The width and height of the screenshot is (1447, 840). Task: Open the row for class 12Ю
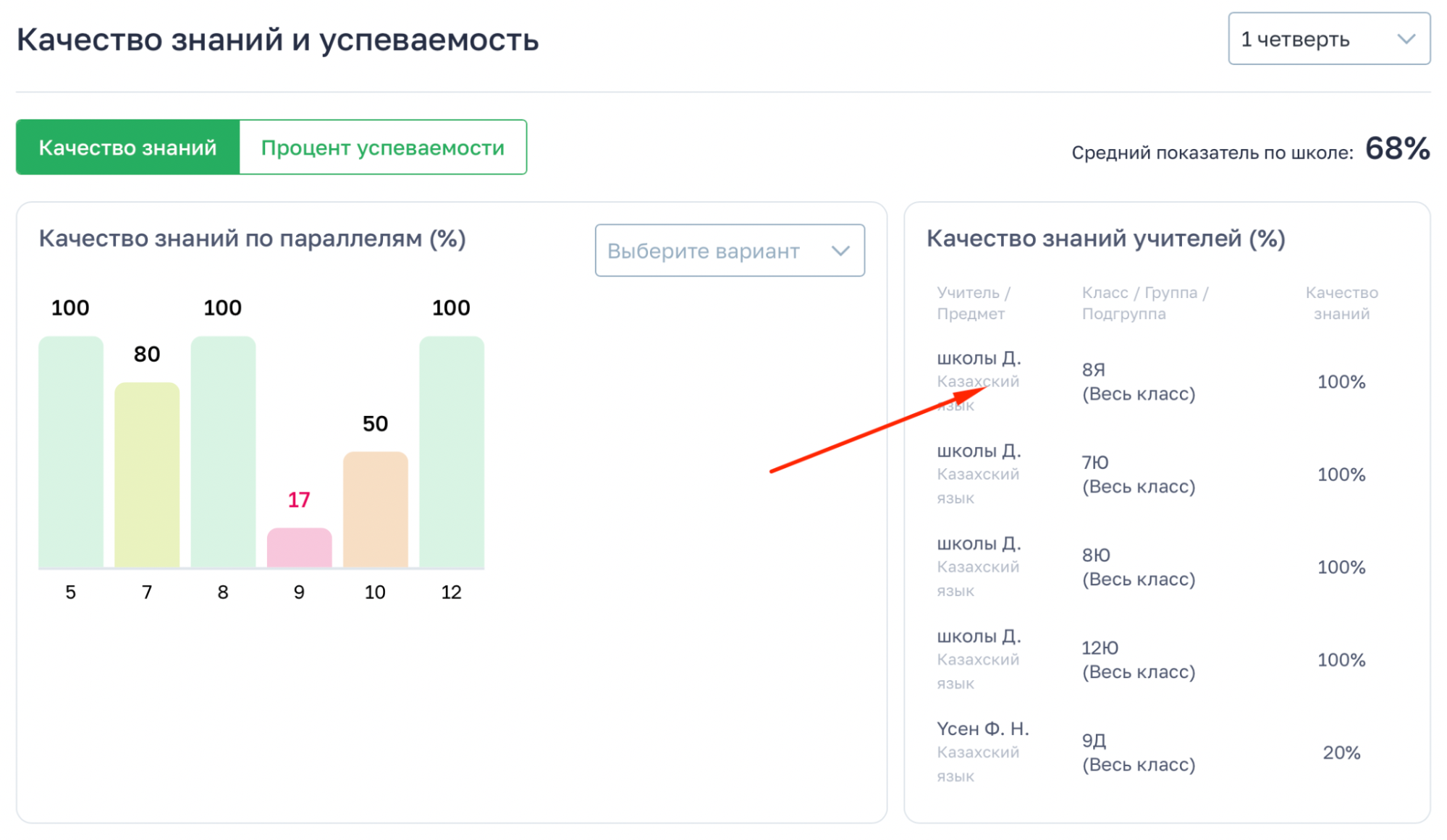[1138, 660]
